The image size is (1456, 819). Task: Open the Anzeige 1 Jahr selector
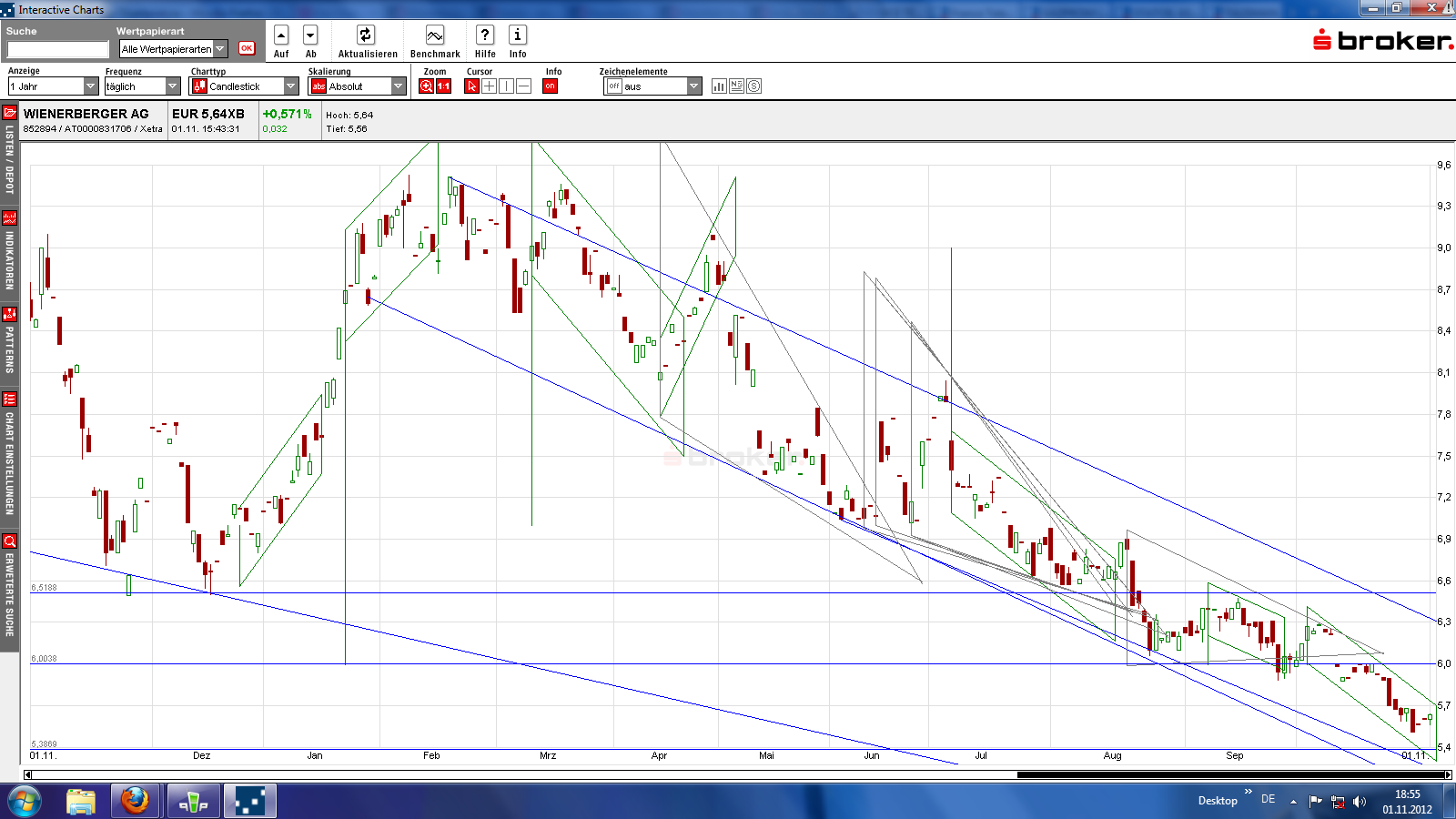point(88,86)
